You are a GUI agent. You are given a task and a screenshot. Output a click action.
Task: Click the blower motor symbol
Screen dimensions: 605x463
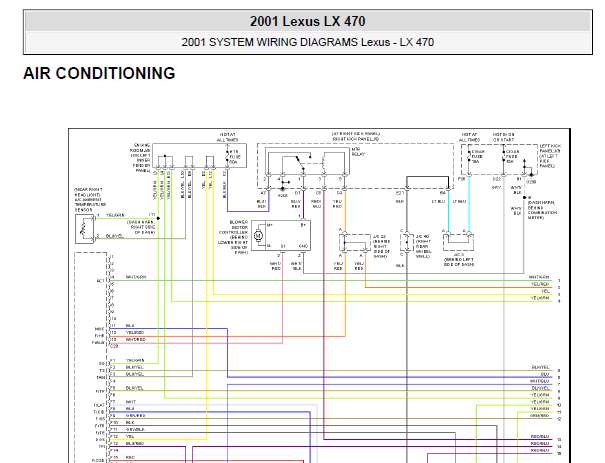coord(259,235)
